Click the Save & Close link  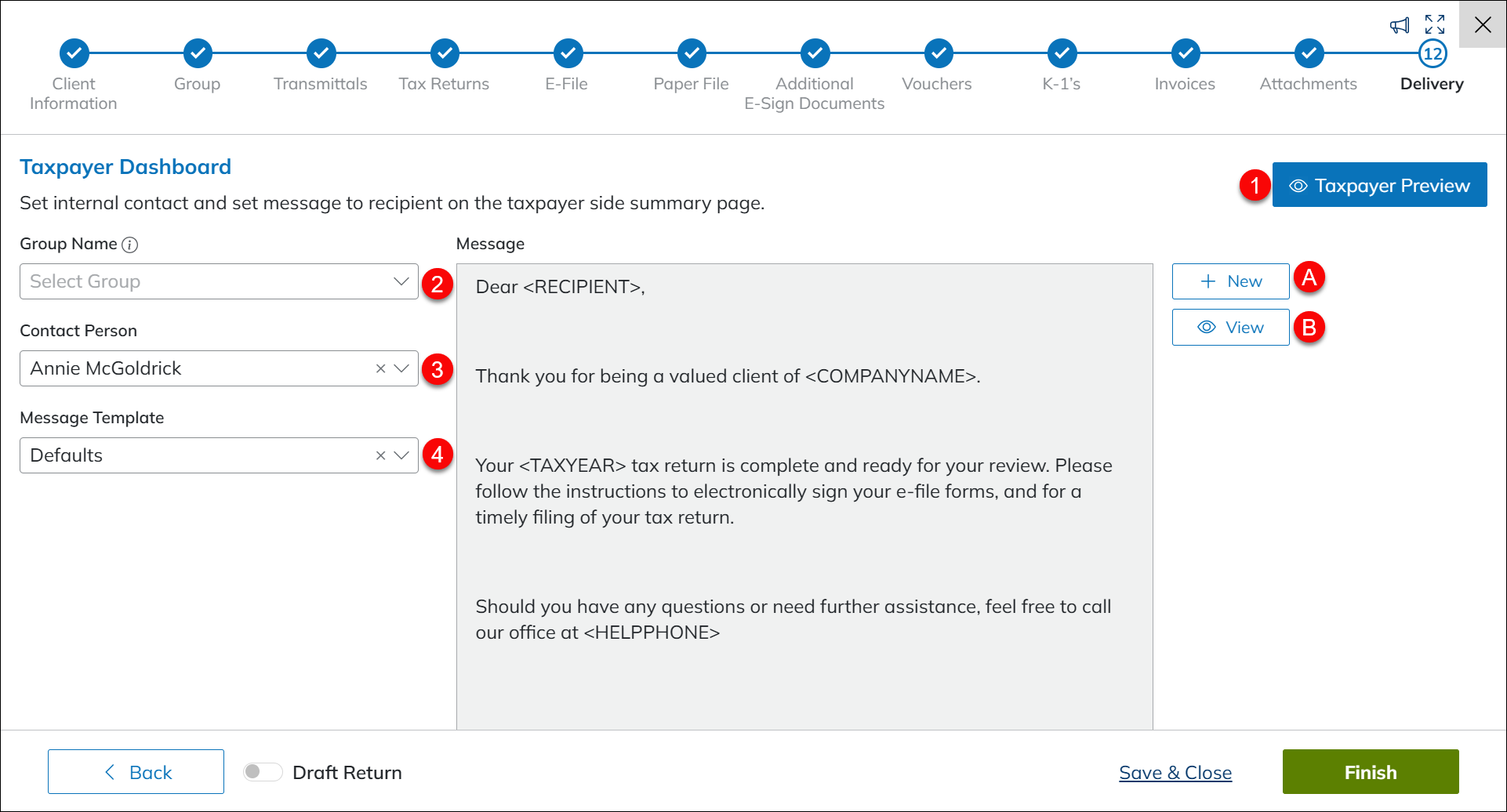pos(1175,773)
